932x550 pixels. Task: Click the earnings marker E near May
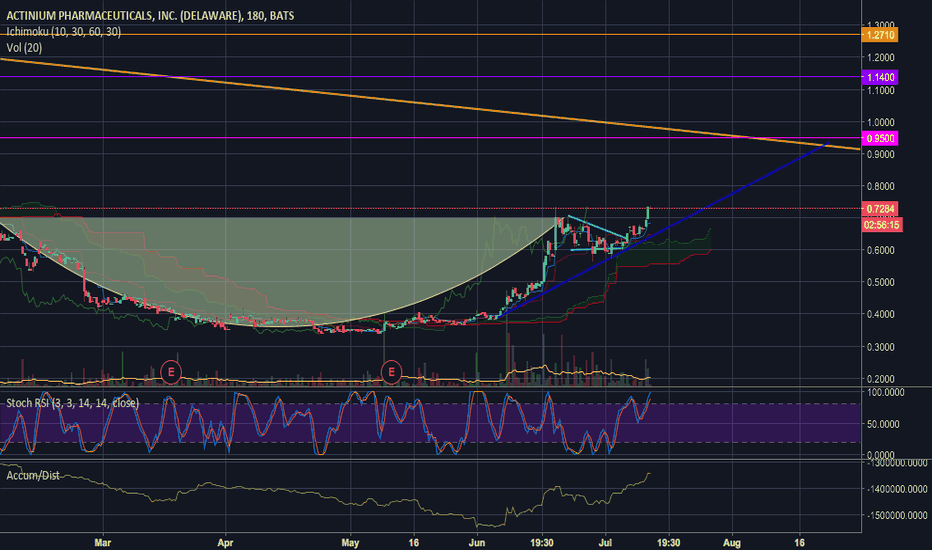point(391,372)
